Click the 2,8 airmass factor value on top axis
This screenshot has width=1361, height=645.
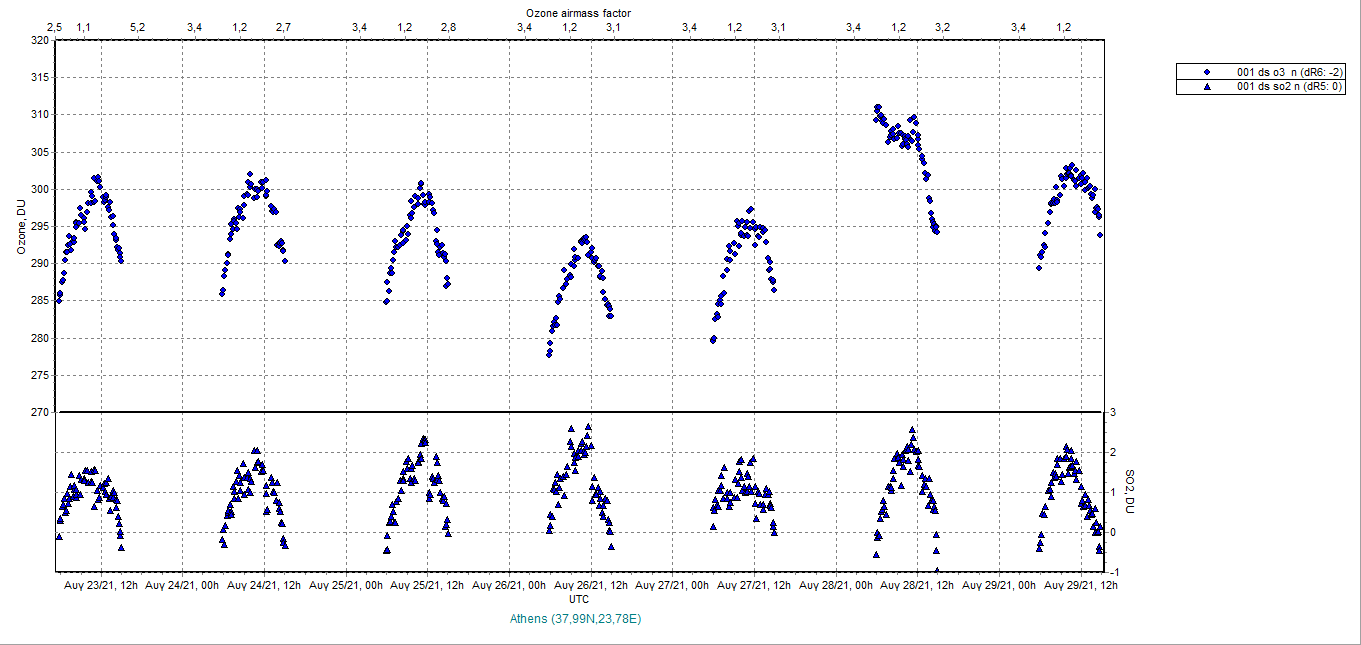click(448, 27)
